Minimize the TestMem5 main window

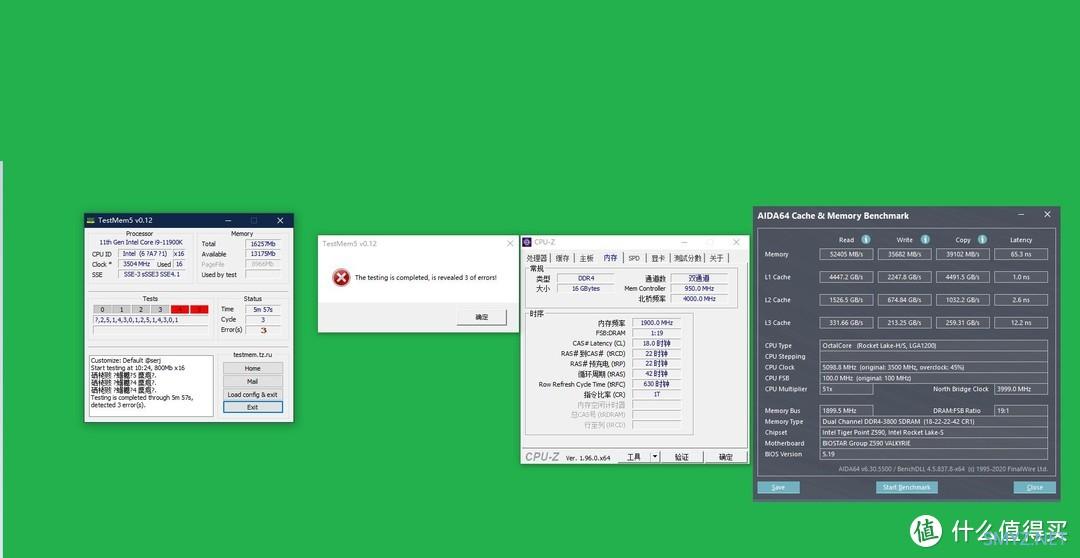point(229,220)
